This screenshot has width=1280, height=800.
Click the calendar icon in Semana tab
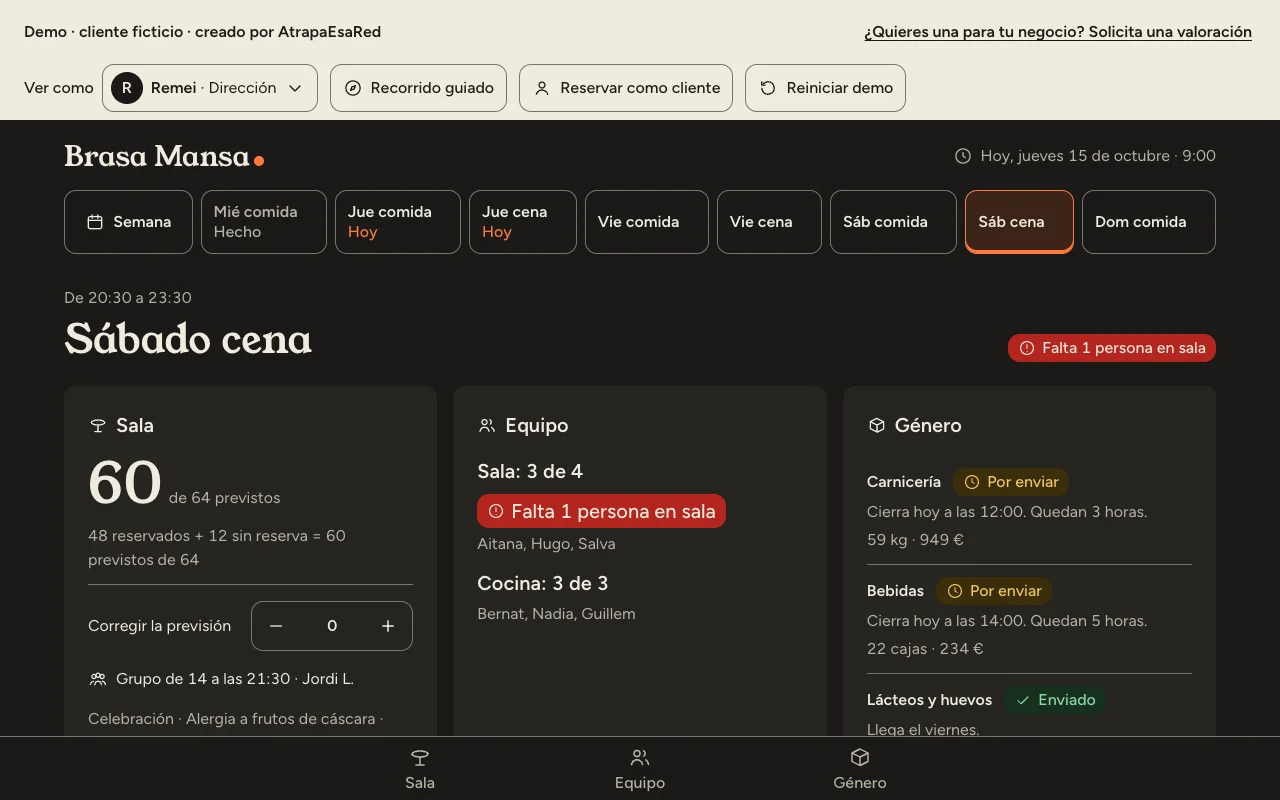click(95, 222)
